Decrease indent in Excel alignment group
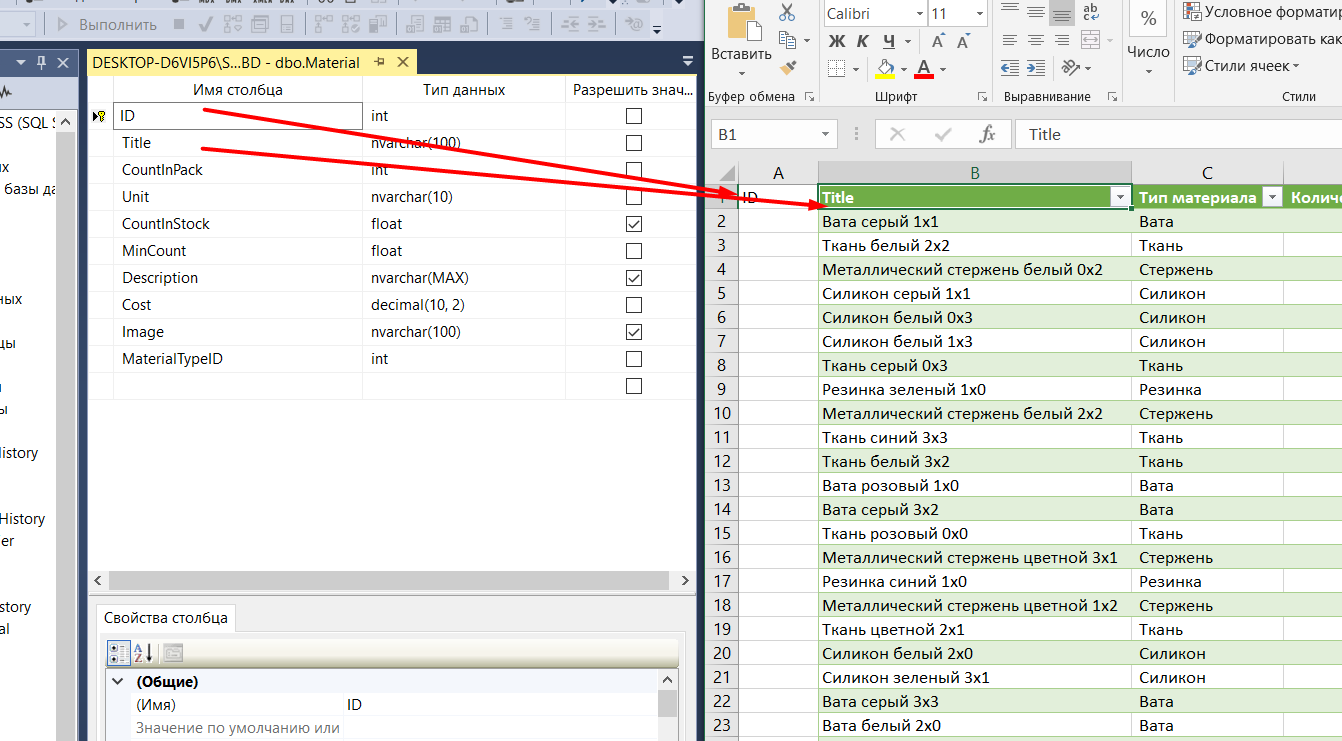 click(x=1010, y=67)
